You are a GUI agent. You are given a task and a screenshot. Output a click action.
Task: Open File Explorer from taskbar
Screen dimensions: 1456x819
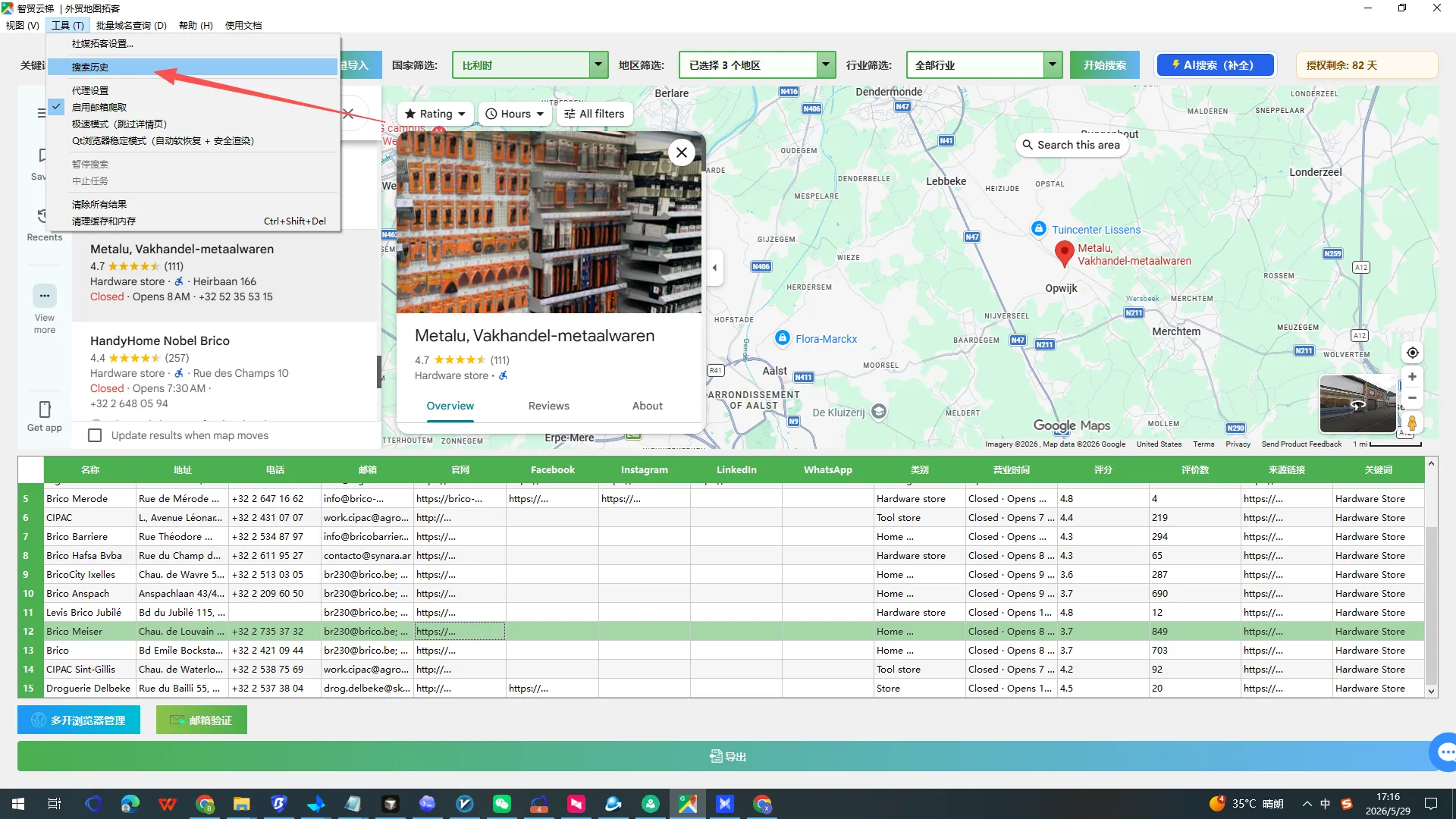pos(242,804)
